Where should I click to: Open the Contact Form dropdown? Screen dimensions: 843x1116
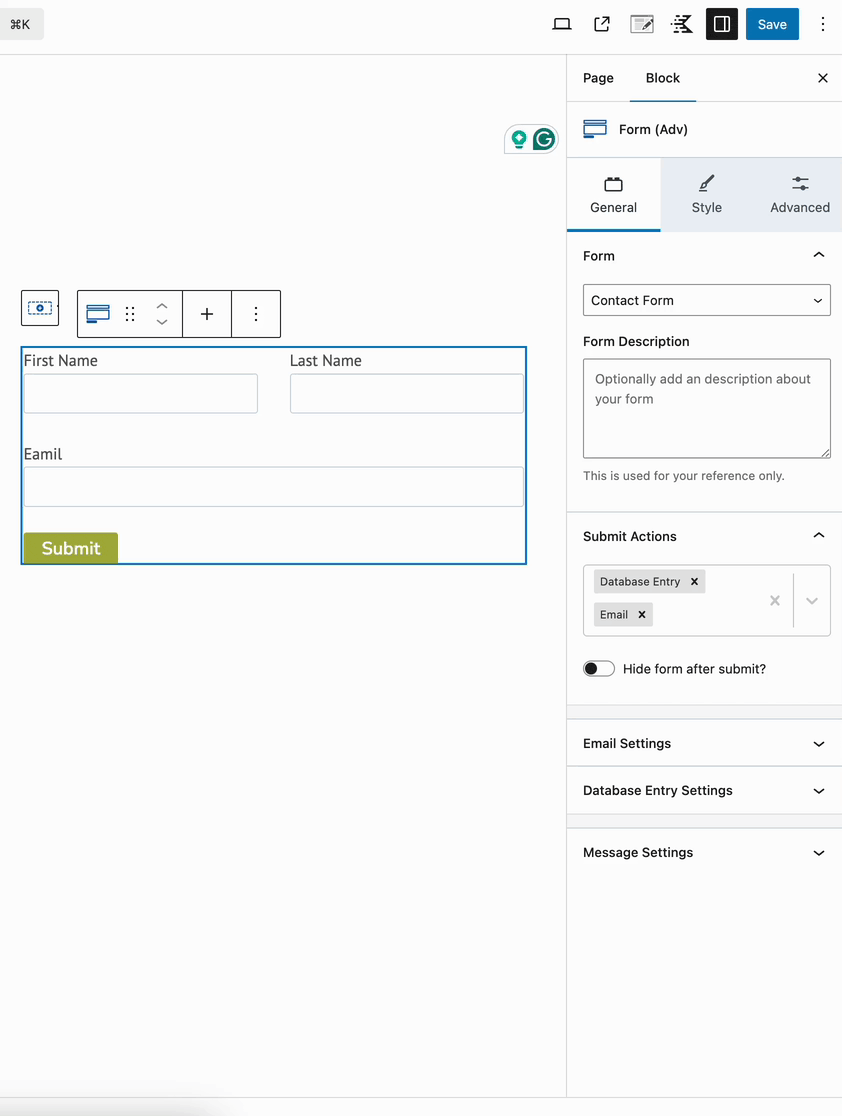[706, 300]
